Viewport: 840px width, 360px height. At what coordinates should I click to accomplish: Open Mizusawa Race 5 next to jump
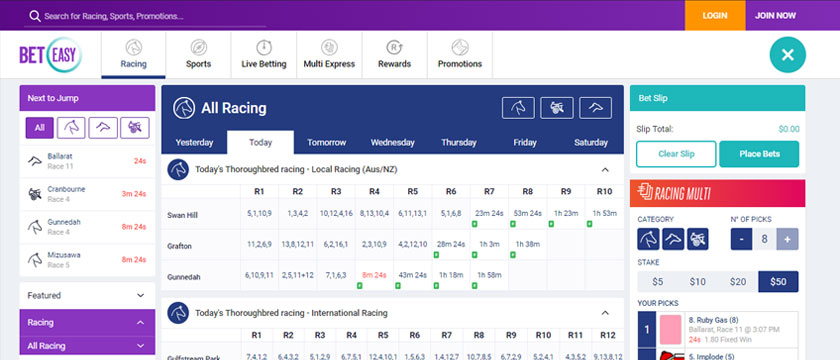[x=87, y=259]
